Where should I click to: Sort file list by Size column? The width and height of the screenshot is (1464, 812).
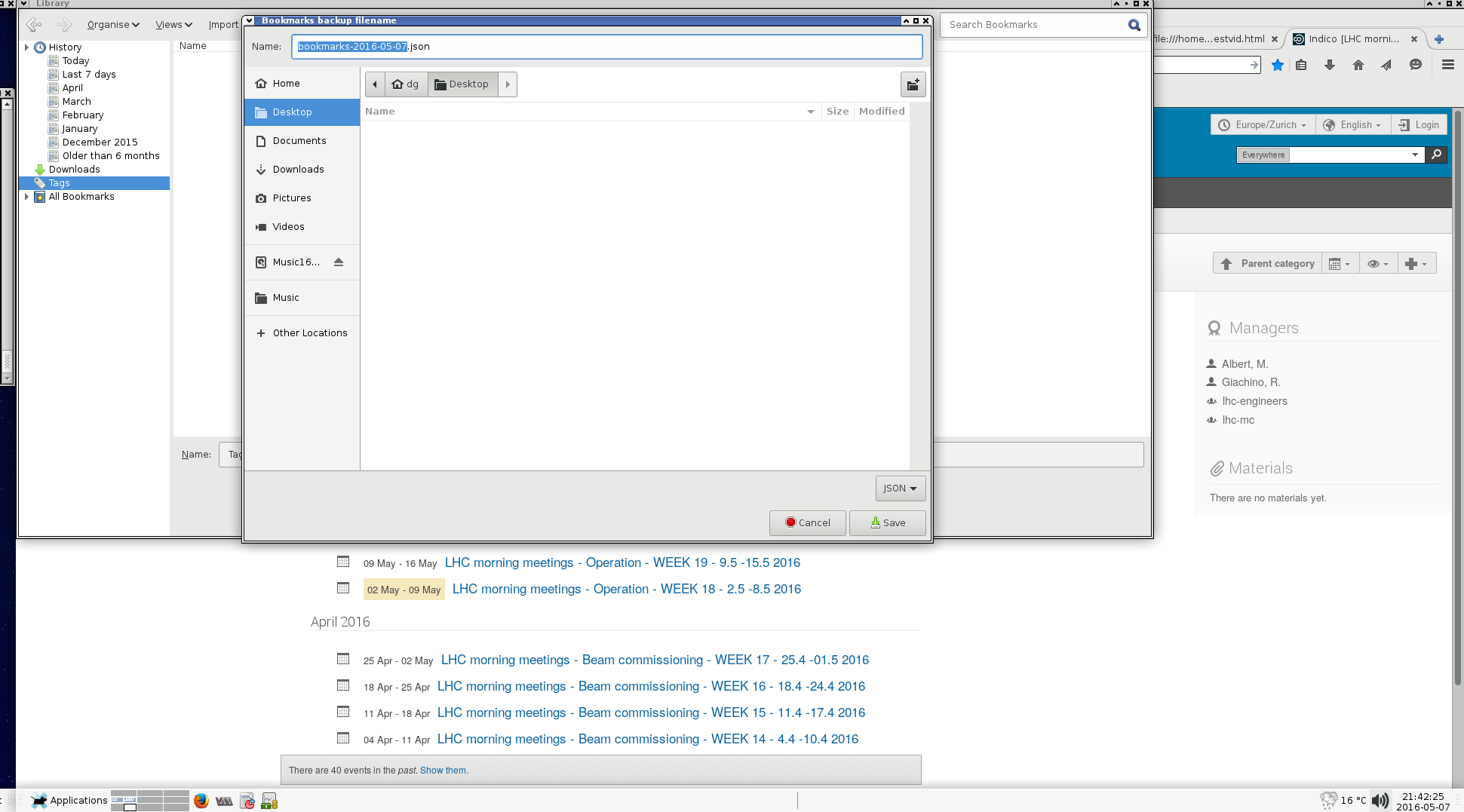(x=837, y=112)
